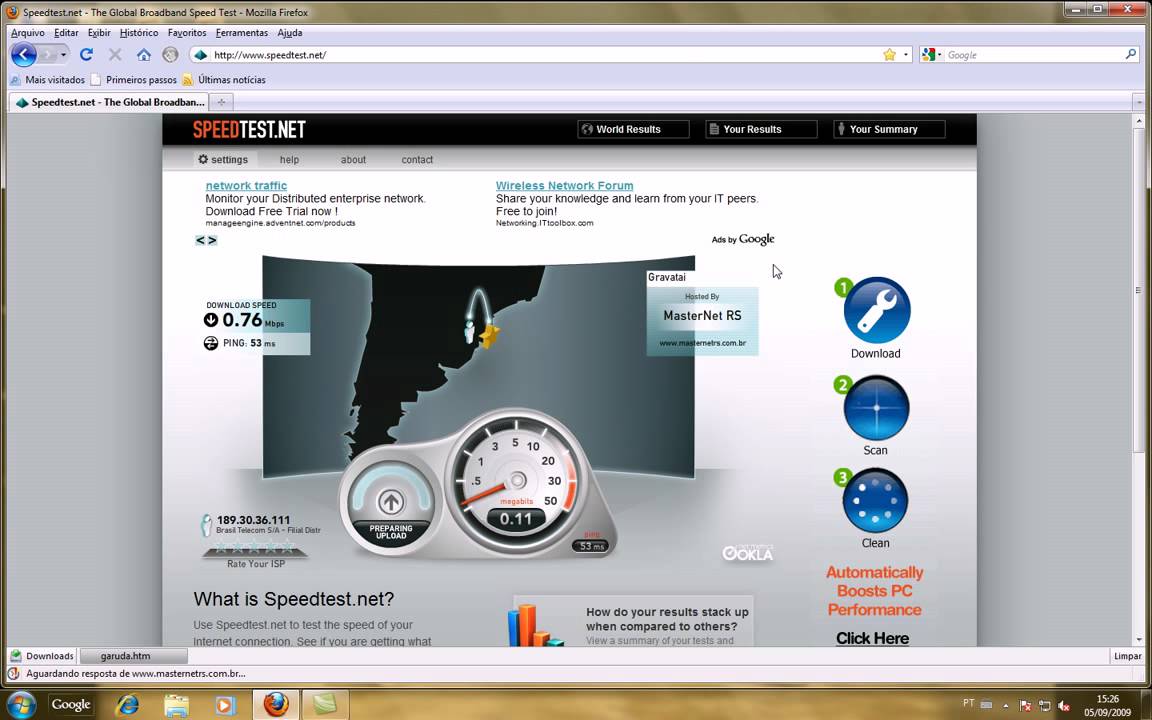Open the Editar menu
The image size is (1152, 720).
66,33
